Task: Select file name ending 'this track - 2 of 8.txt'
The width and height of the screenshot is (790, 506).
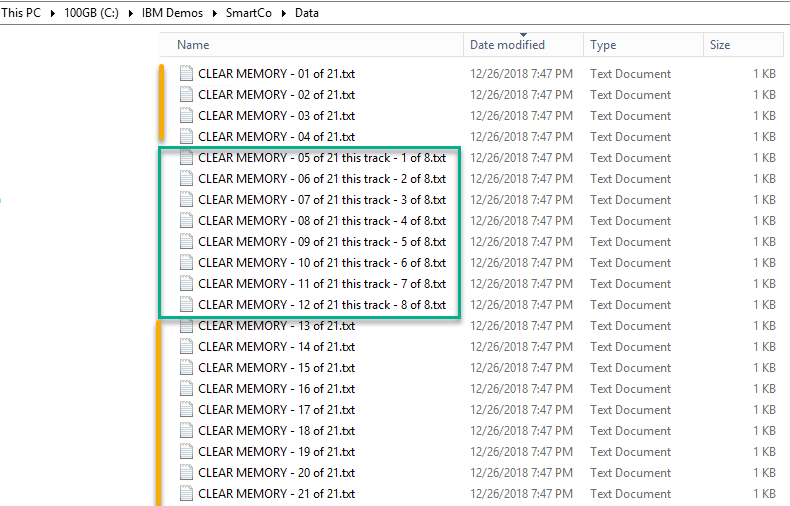Action: pyautogui.click(x=322, y=179)
